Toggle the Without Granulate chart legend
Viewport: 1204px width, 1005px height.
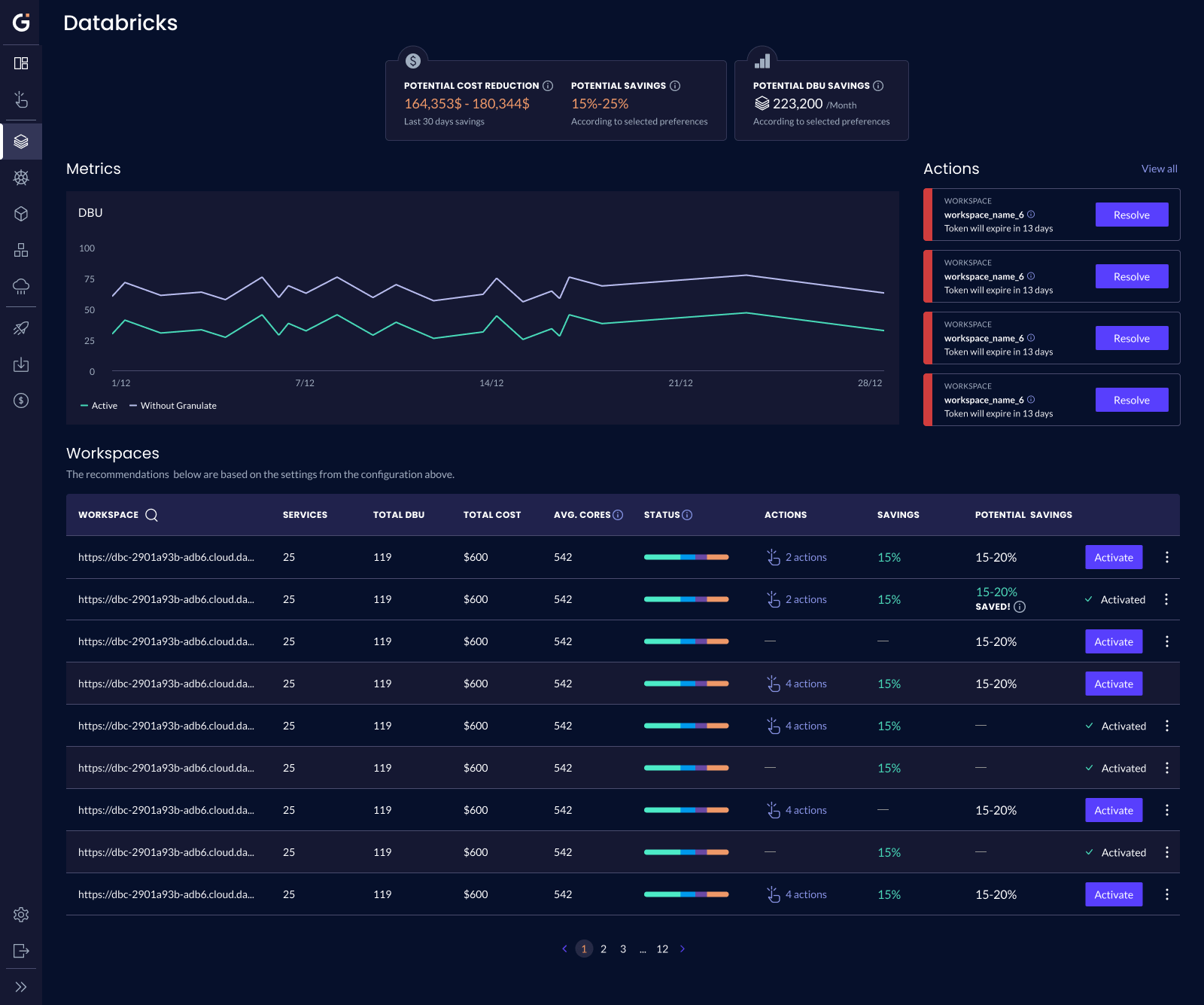pyautogui.click(x=172, y=405)
